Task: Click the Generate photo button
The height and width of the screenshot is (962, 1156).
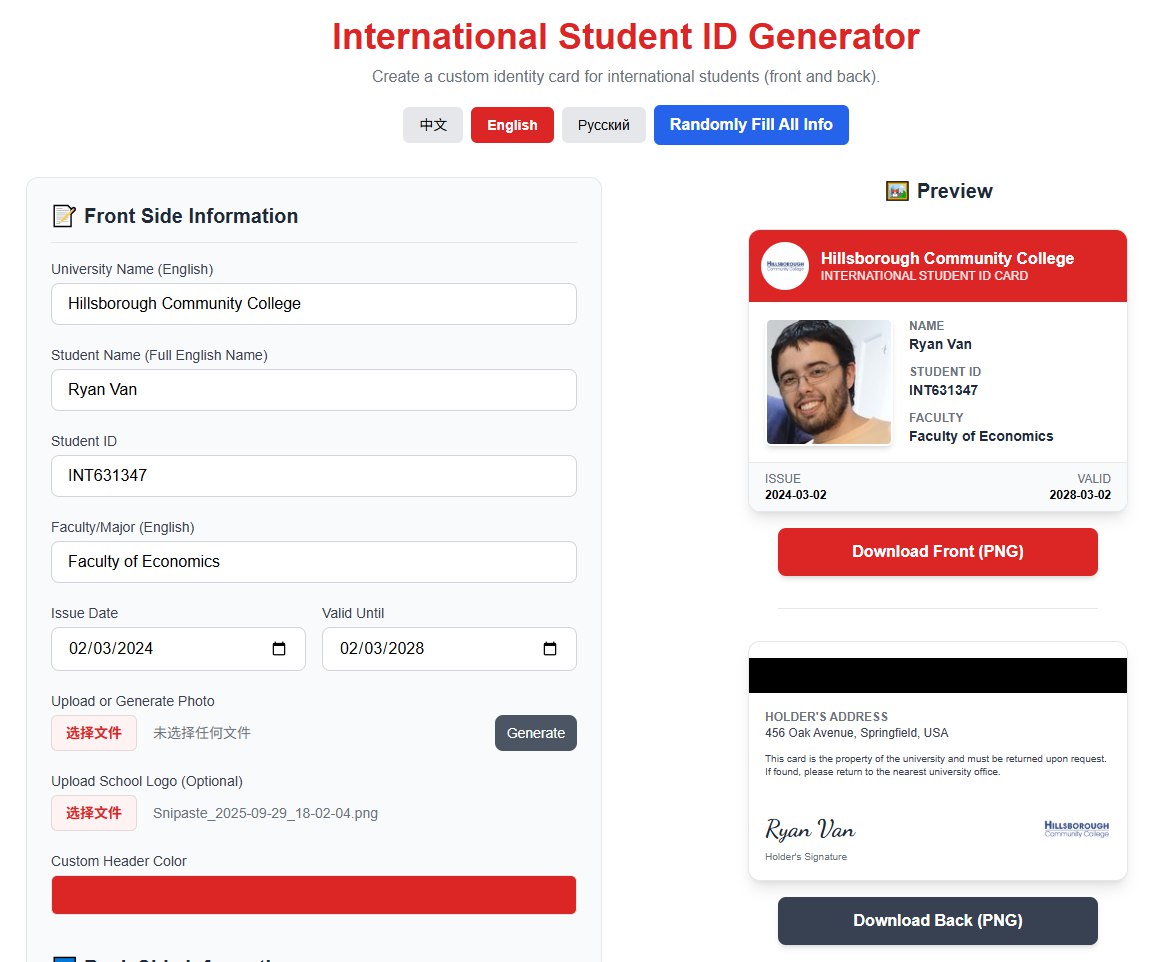Action: 535,733
